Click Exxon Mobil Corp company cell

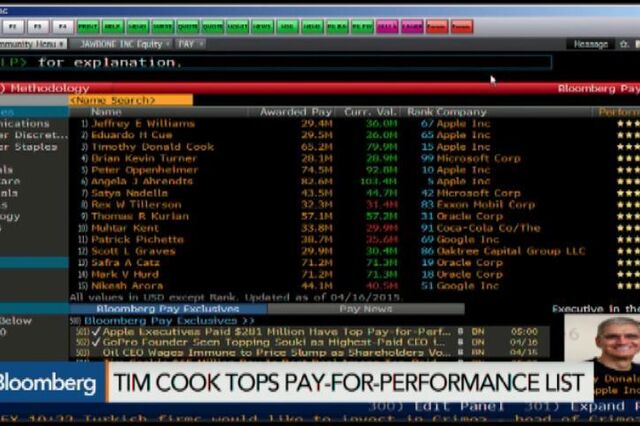point(486,204)
